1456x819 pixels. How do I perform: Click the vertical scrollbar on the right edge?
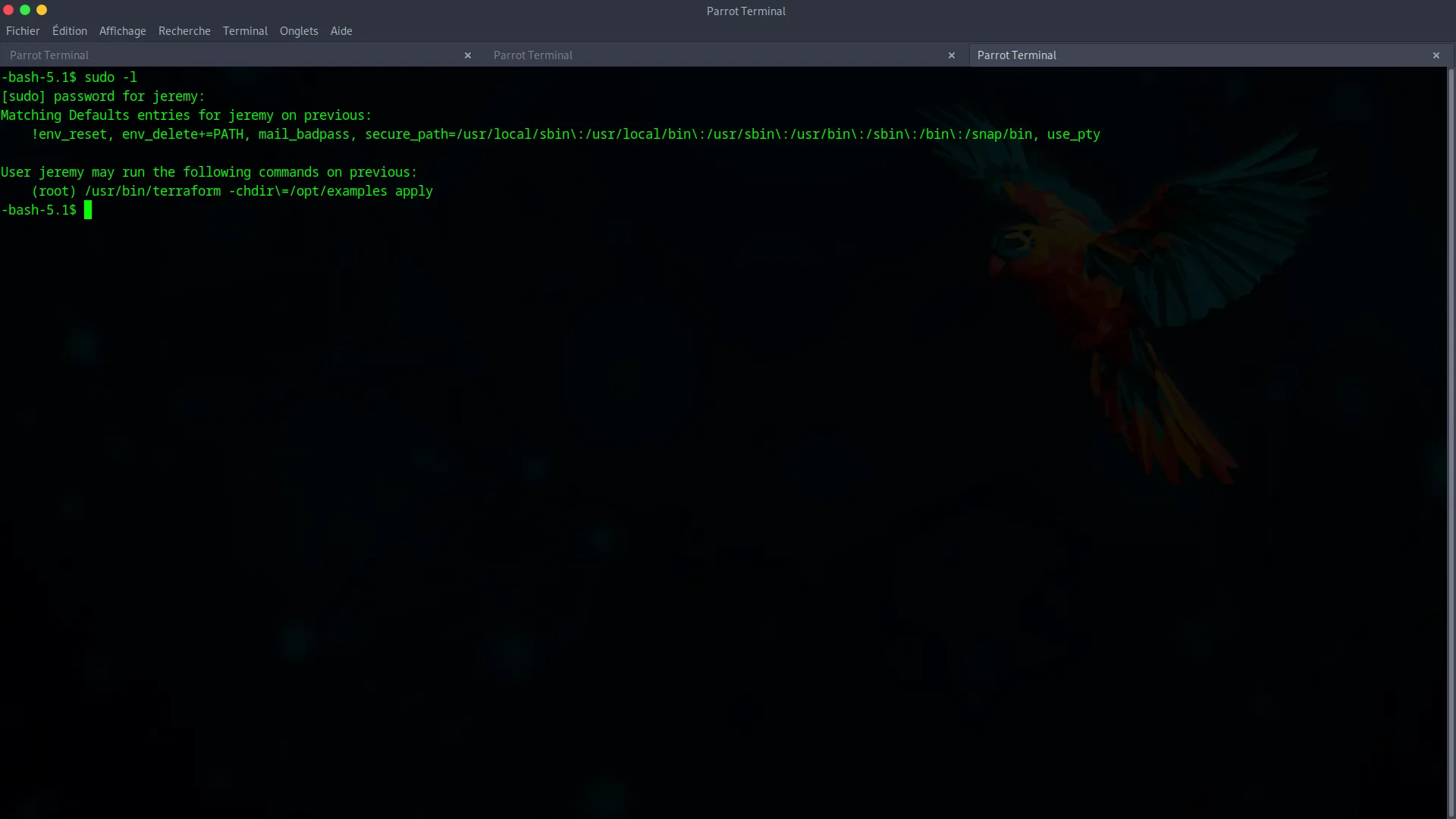click(x=1451, y=440)
